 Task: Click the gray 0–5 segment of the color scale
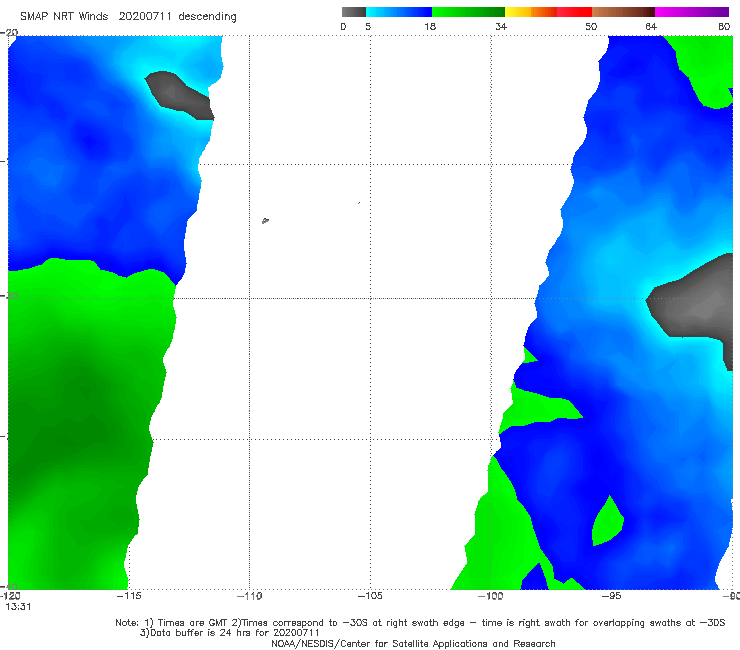point(353,12)
